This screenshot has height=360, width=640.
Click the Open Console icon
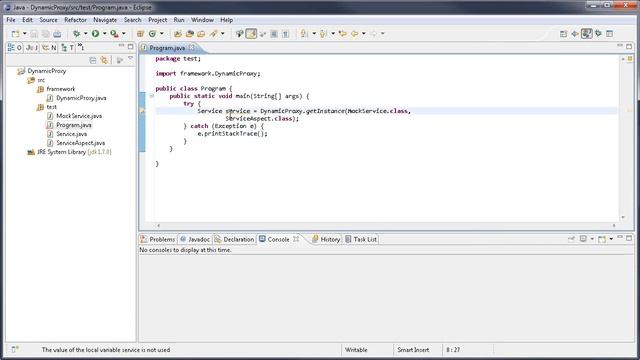point(602,239)
